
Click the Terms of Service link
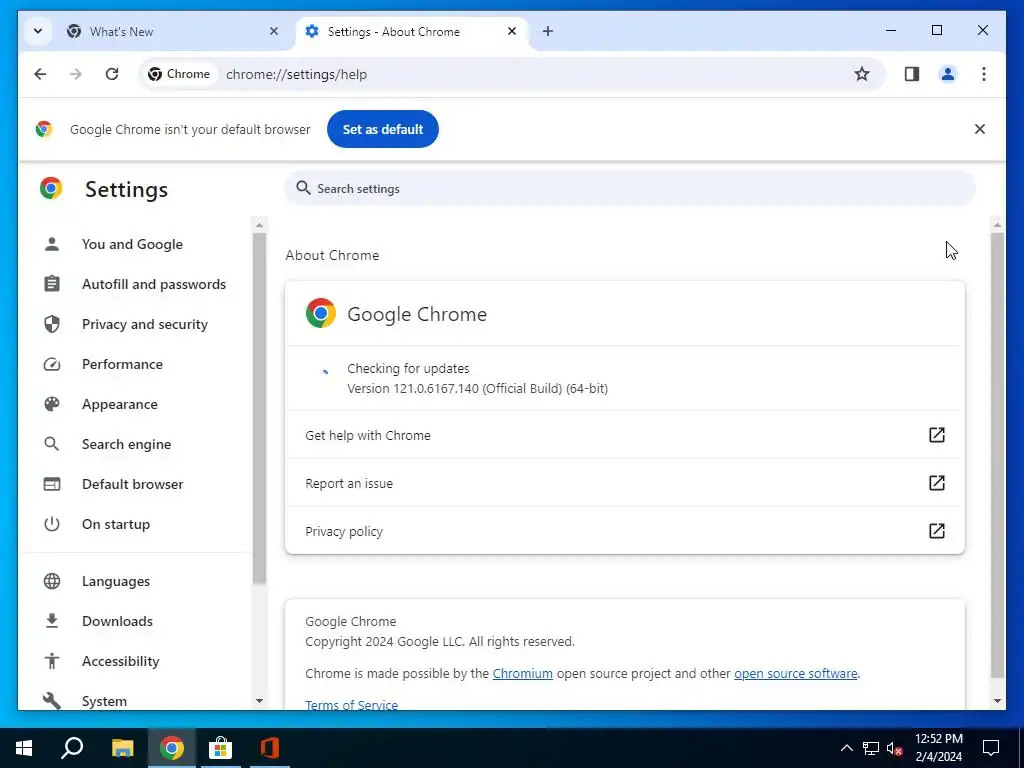pos(351,705)
